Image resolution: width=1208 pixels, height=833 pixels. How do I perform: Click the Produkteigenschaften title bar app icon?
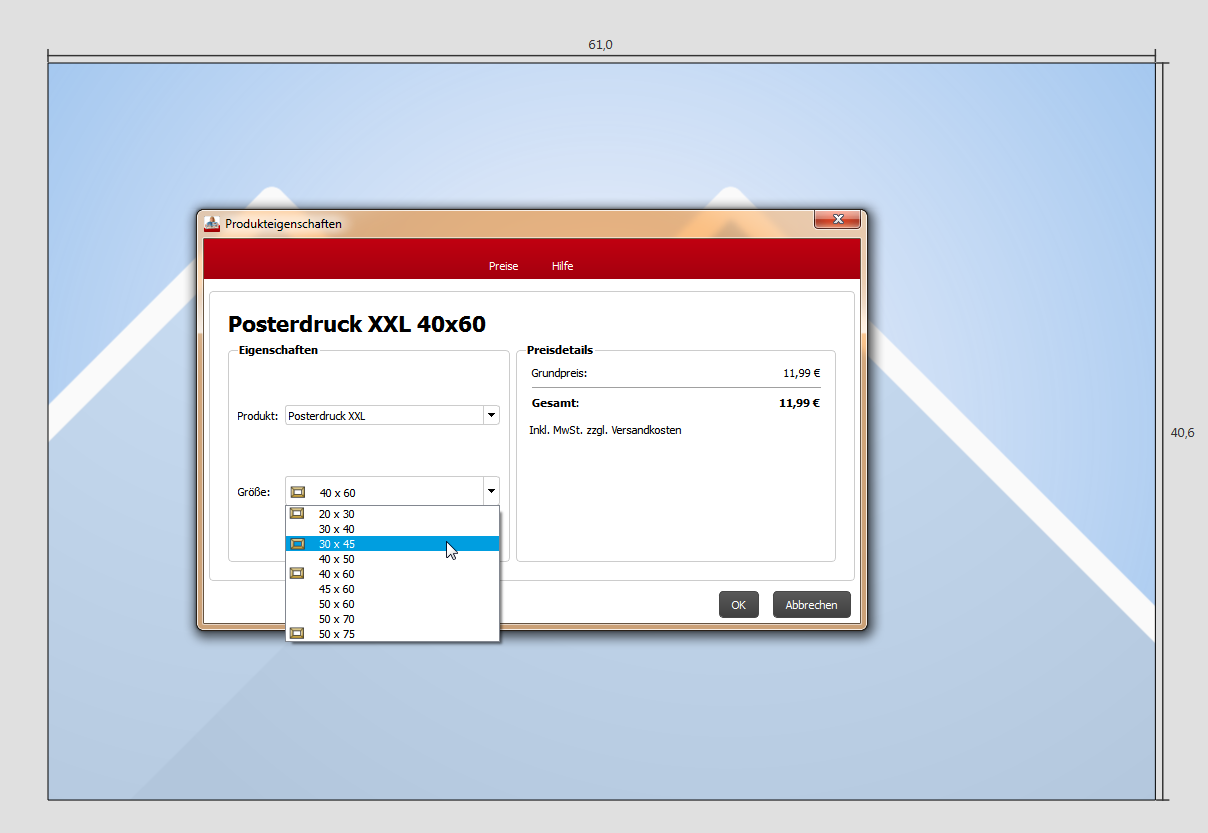[x=212, y=223]
